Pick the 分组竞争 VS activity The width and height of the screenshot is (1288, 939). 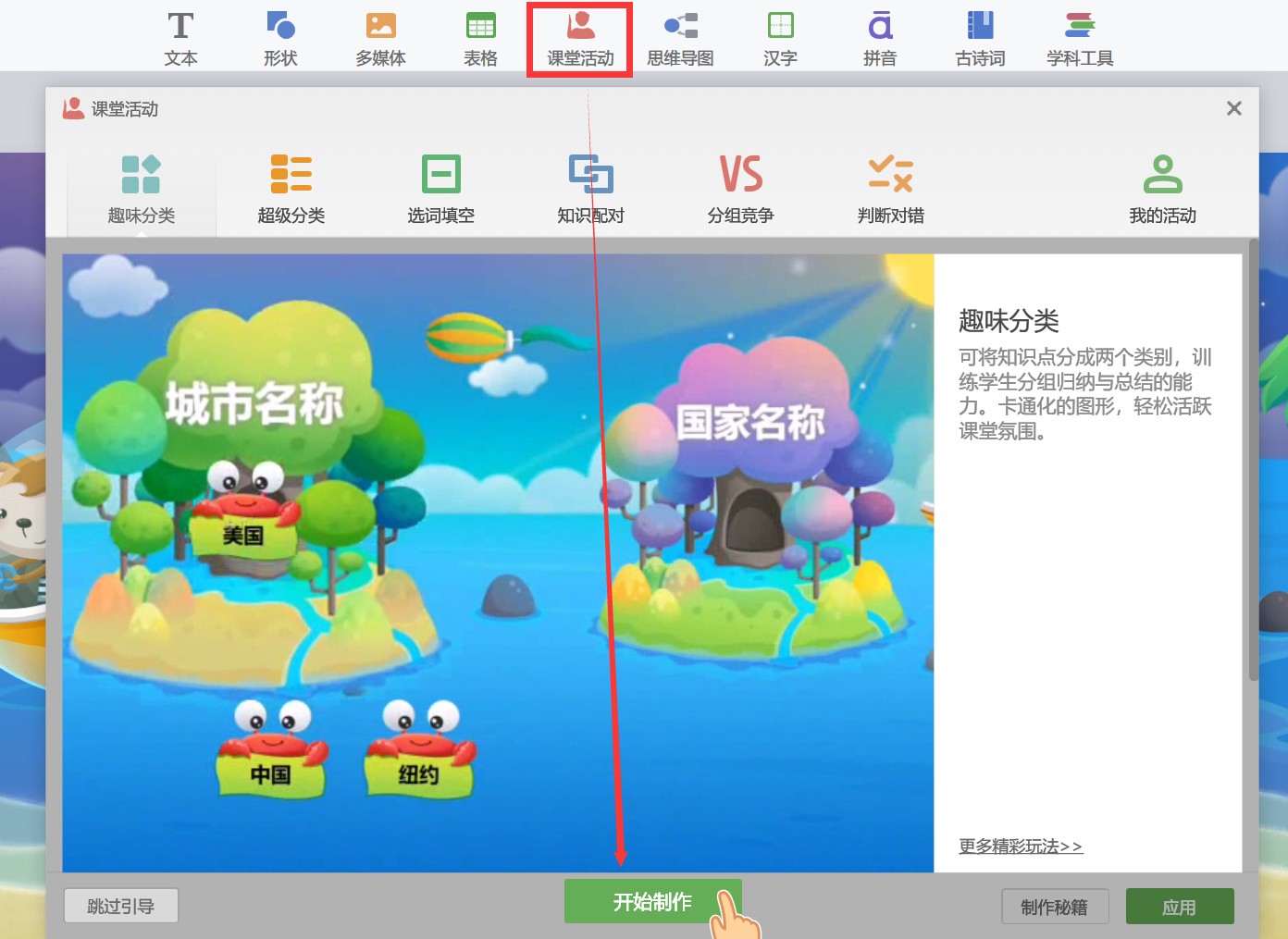click(740, 190)
